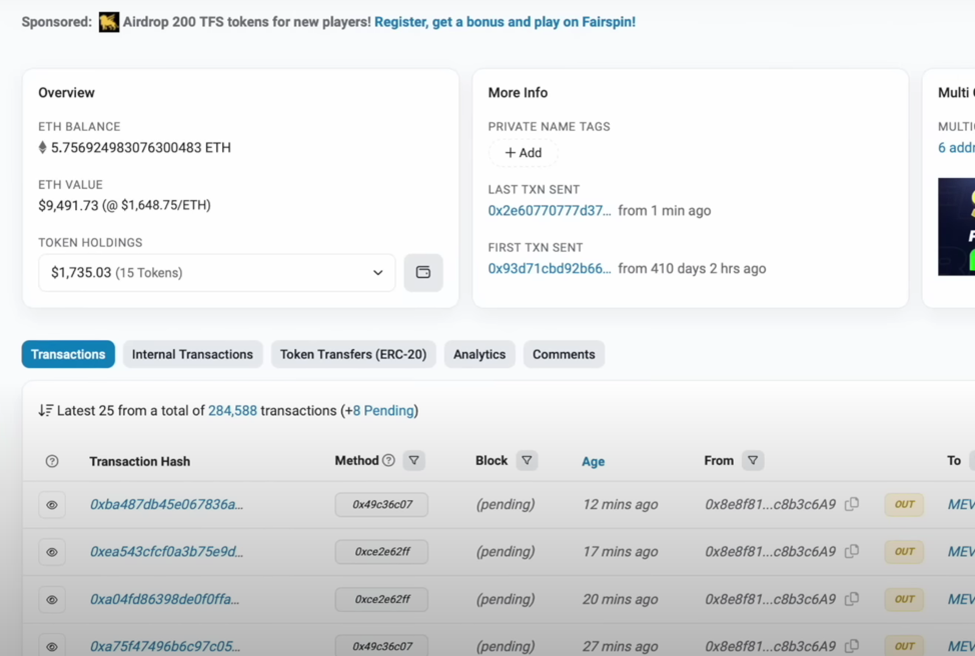Open the wallet token holdings icon button
This screenshot has height=656, width=975.
(x=423, y=272)
